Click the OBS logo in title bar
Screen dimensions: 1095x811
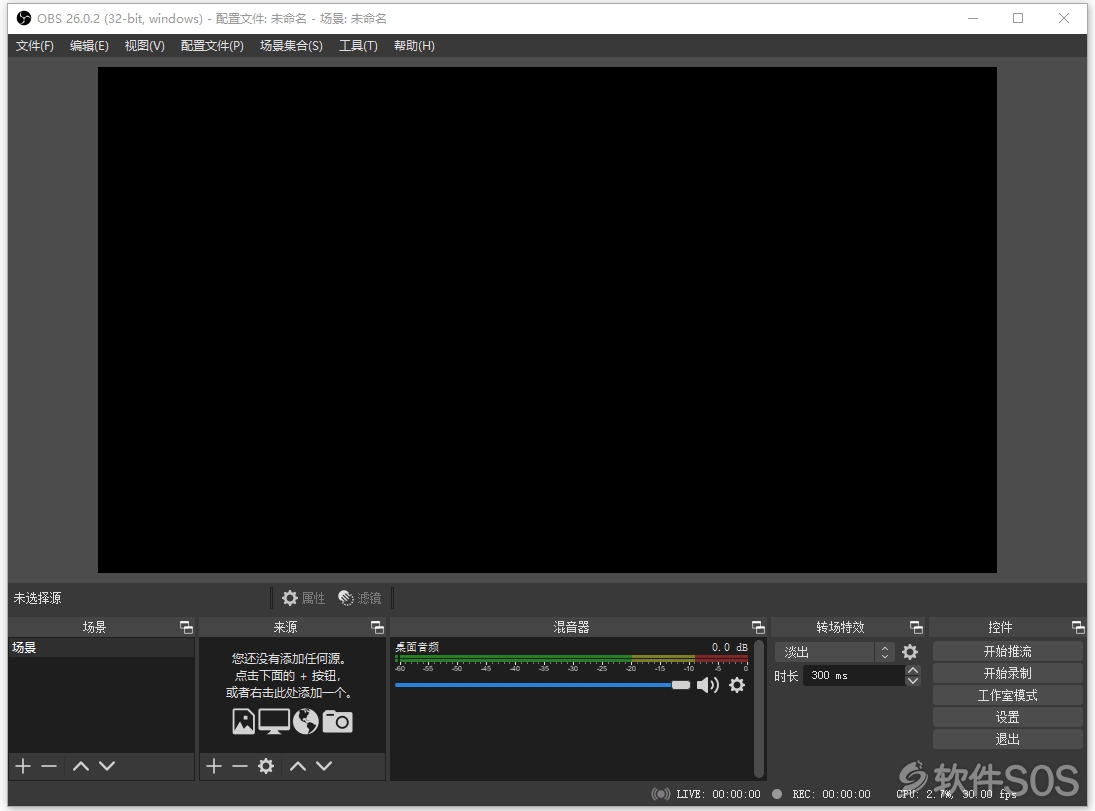[x=24, y=18]
